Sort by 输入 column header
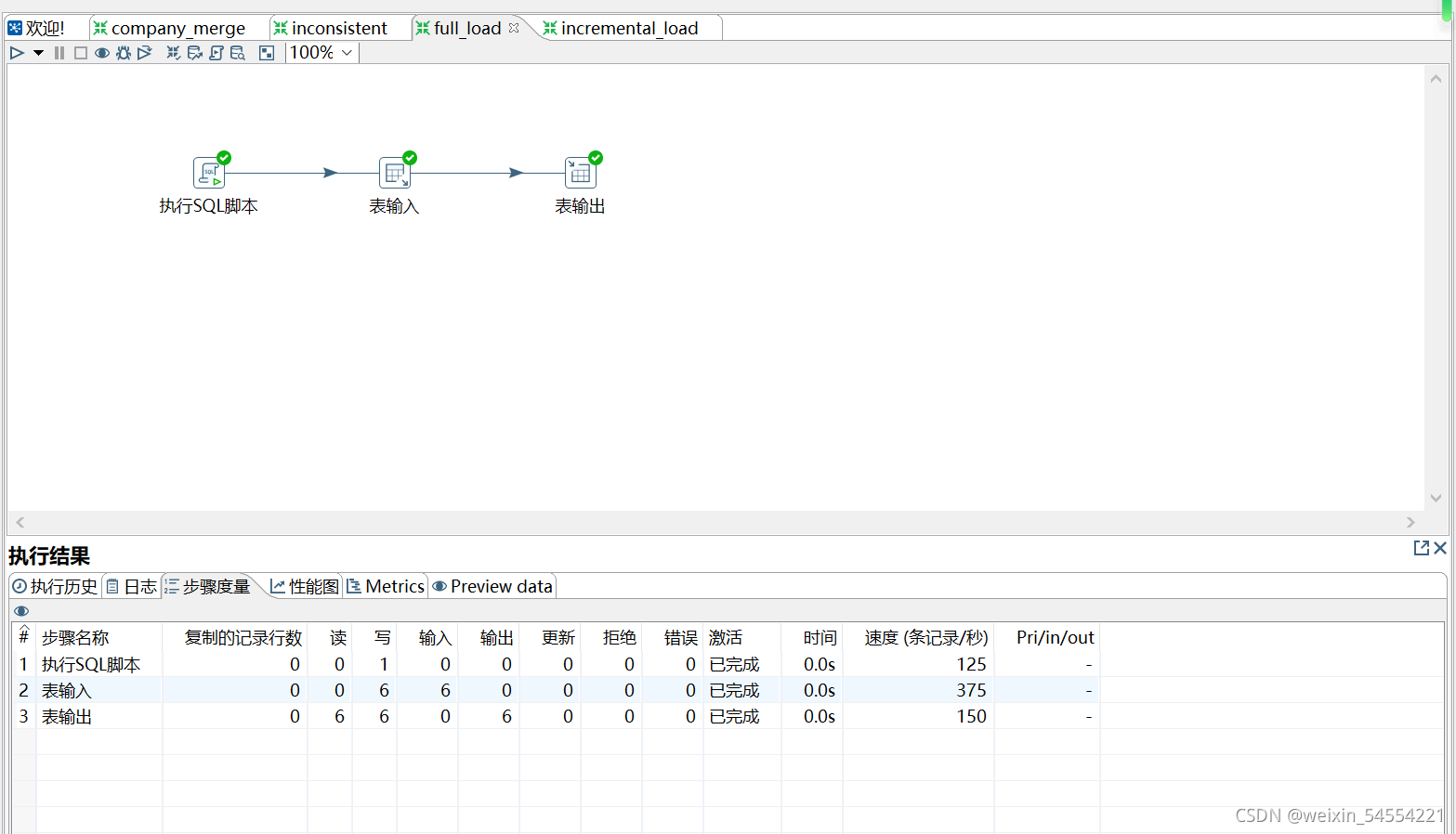This screenshot has width=1456, height=834. coord(427,637)
